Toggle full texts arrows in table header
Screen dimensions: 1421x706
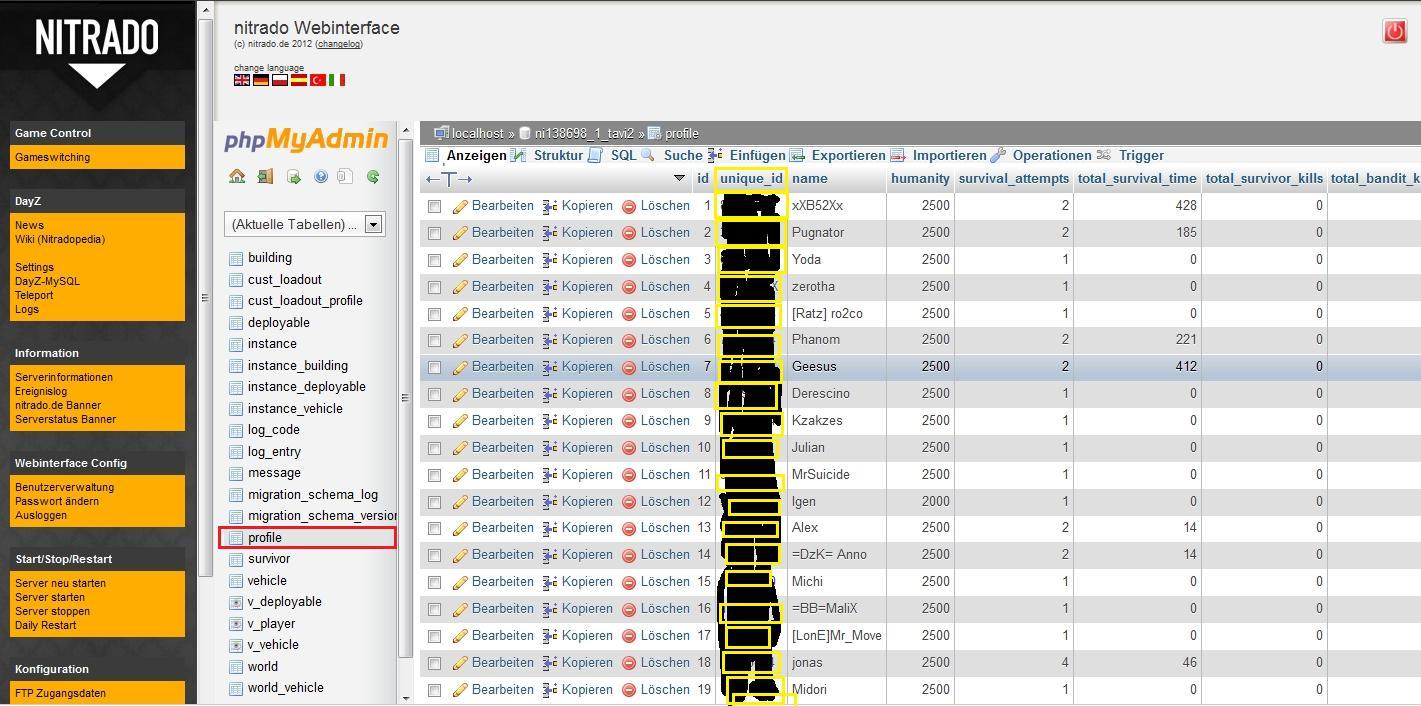point(449,179)
